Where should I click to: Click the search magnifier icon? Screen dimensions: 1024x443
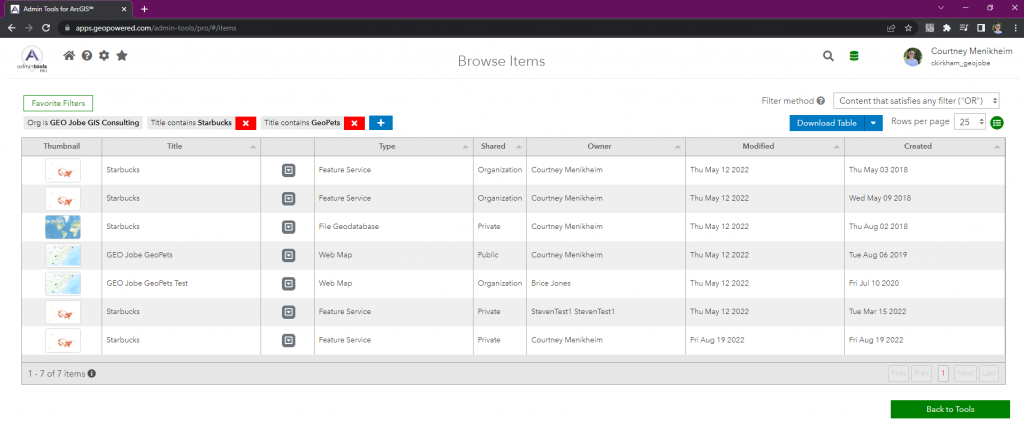pos(828,56)
